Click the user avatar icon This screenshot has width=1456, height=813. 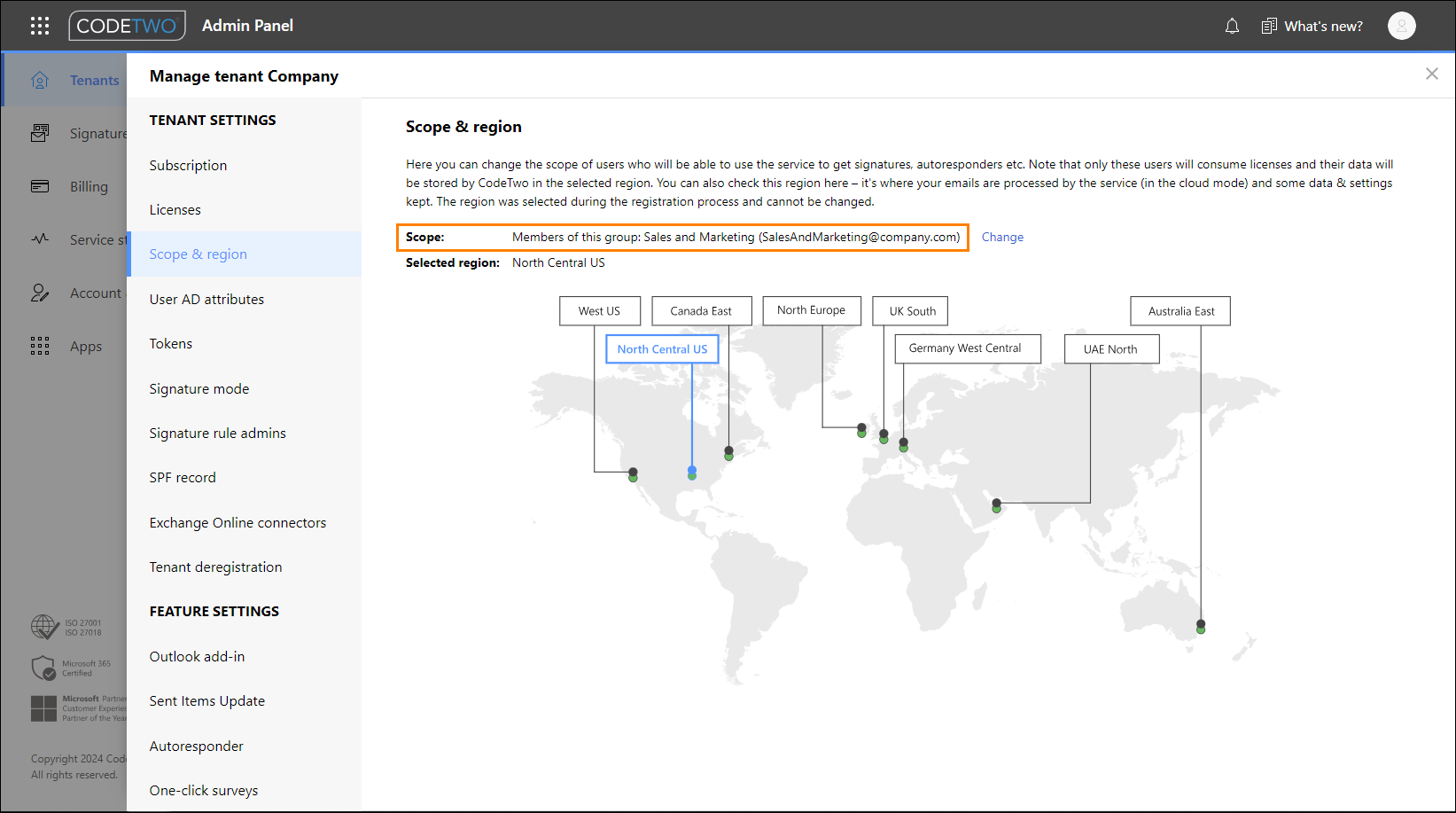[x=1401, y=26]
